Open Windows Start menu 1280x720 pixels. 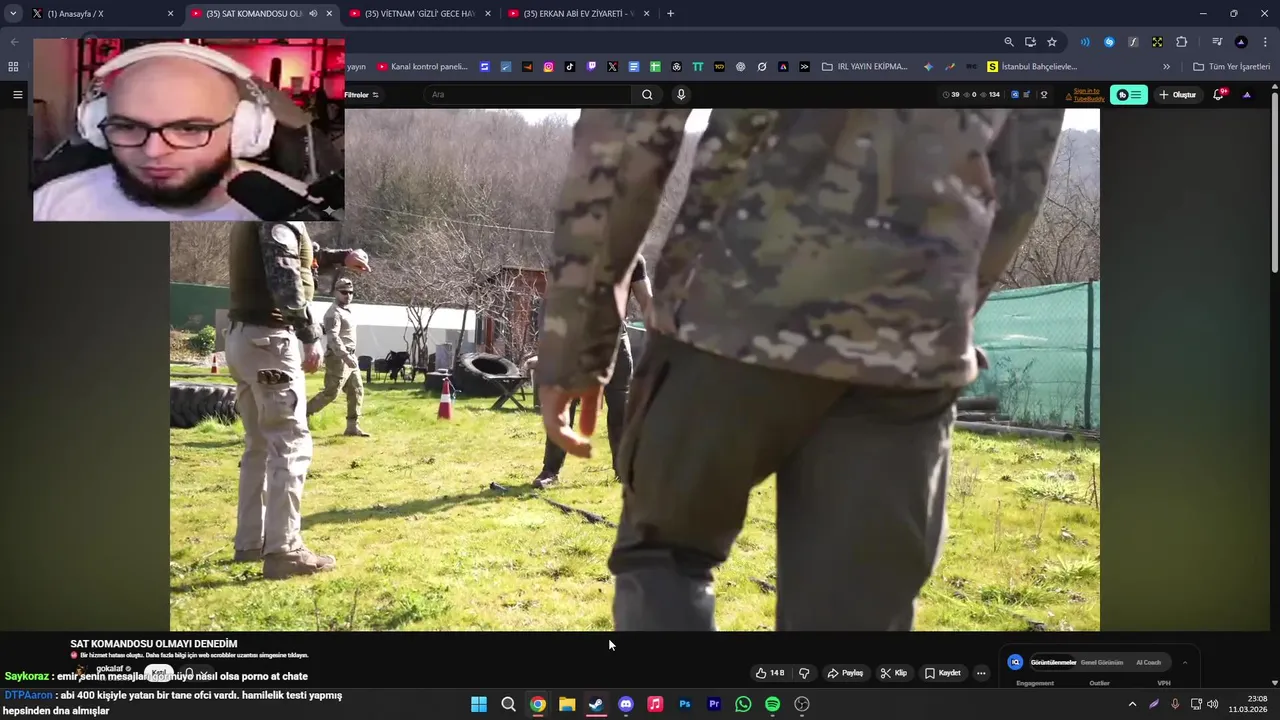pos(479,704)
